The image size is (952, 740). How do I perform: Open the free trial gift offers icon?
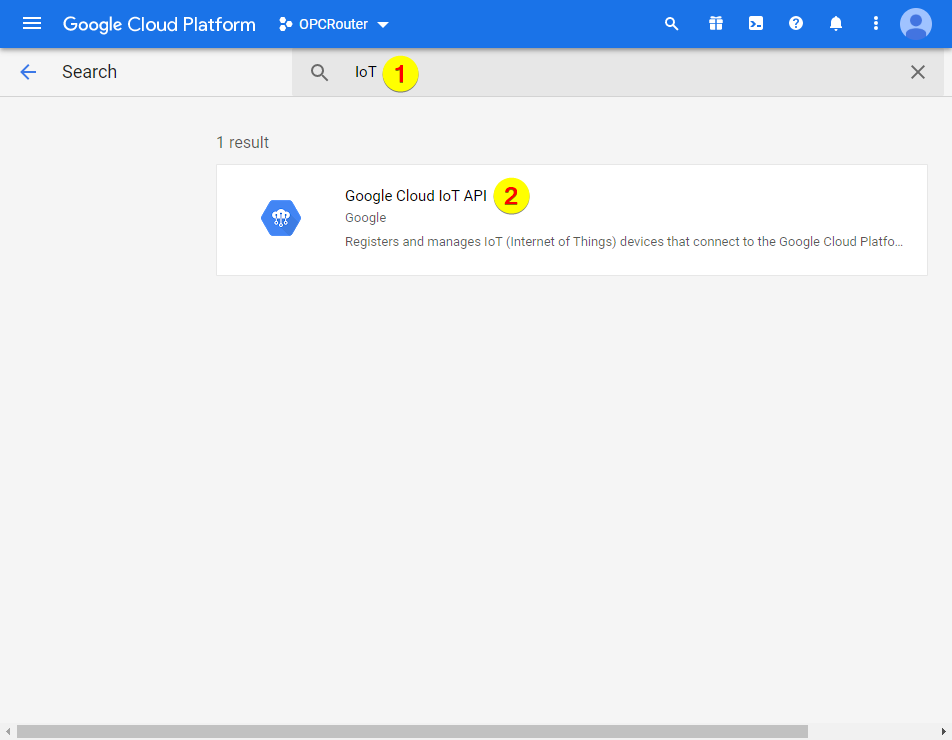715,23
